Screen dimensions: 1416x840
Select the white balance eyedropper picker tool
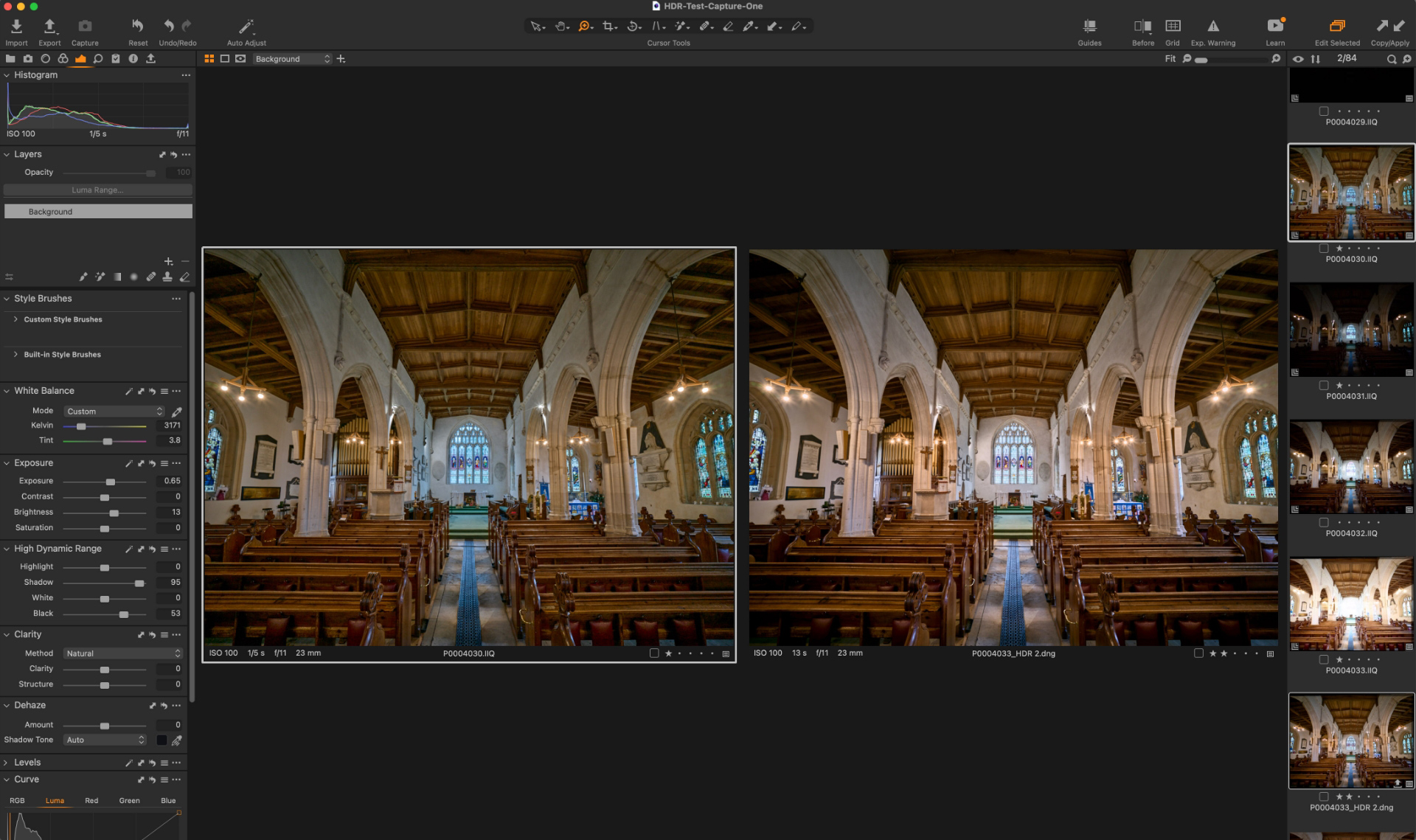tap(176, 412)
